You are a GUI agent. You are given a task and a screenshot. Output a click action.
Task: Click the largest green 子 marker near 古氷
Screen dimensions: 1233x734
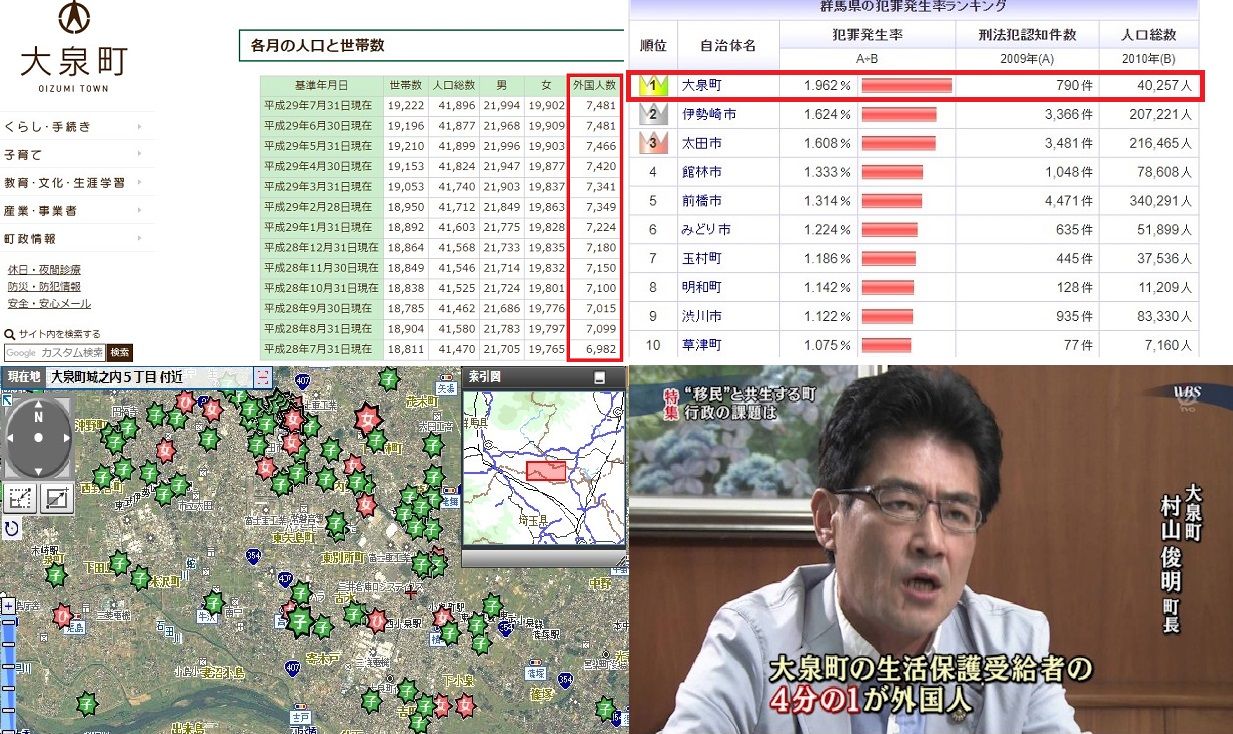coord(299,622)
